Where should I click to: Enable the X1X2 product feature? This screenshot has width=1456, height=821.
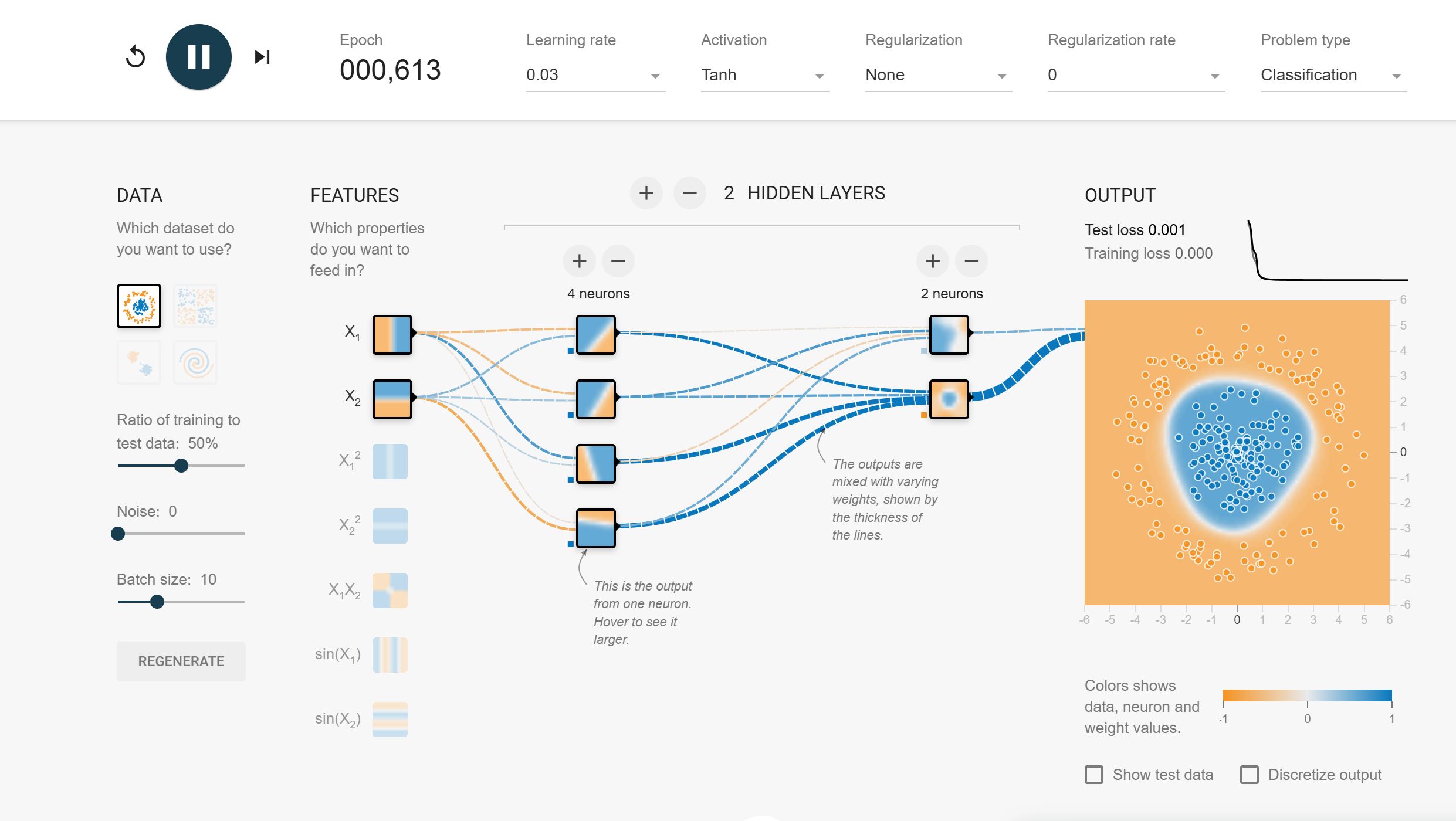point(390,591)
